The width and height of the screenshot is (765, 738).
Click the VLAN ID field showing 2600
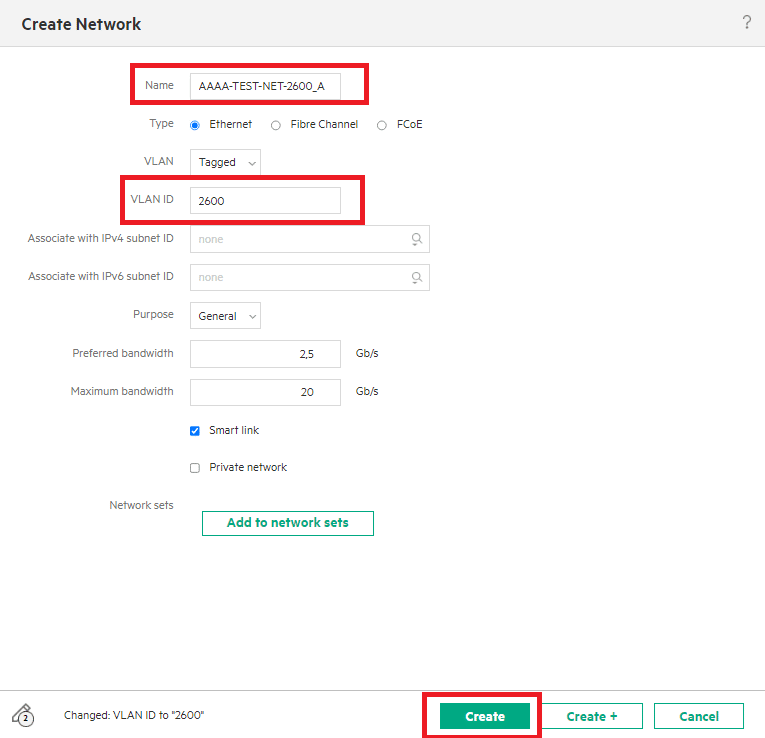click(x=265, y=200)
